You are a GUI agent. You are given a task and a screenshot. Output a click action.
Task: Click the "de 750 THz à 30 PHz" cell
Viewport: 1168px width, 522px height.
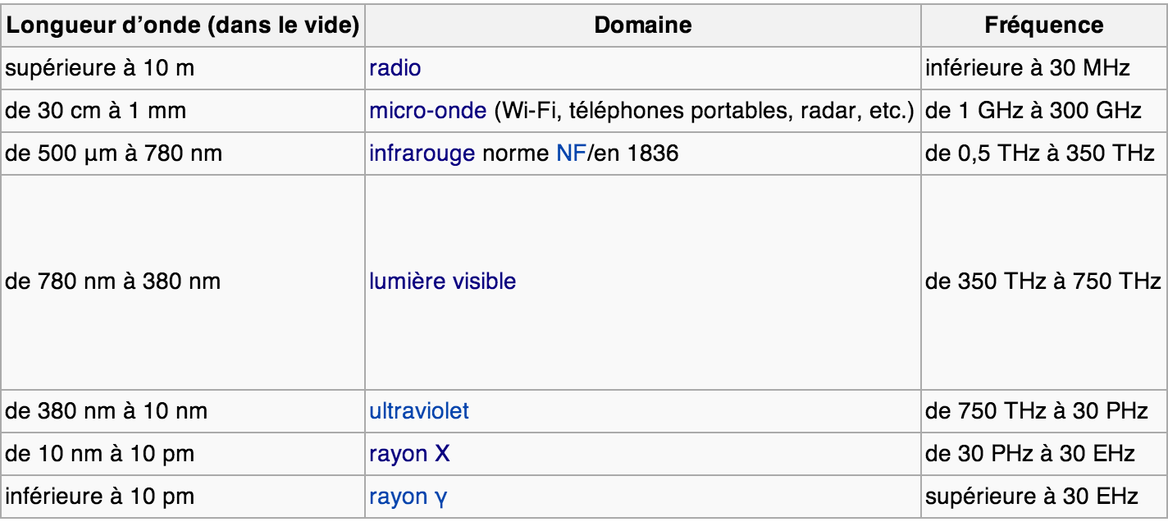[1037, 410]
